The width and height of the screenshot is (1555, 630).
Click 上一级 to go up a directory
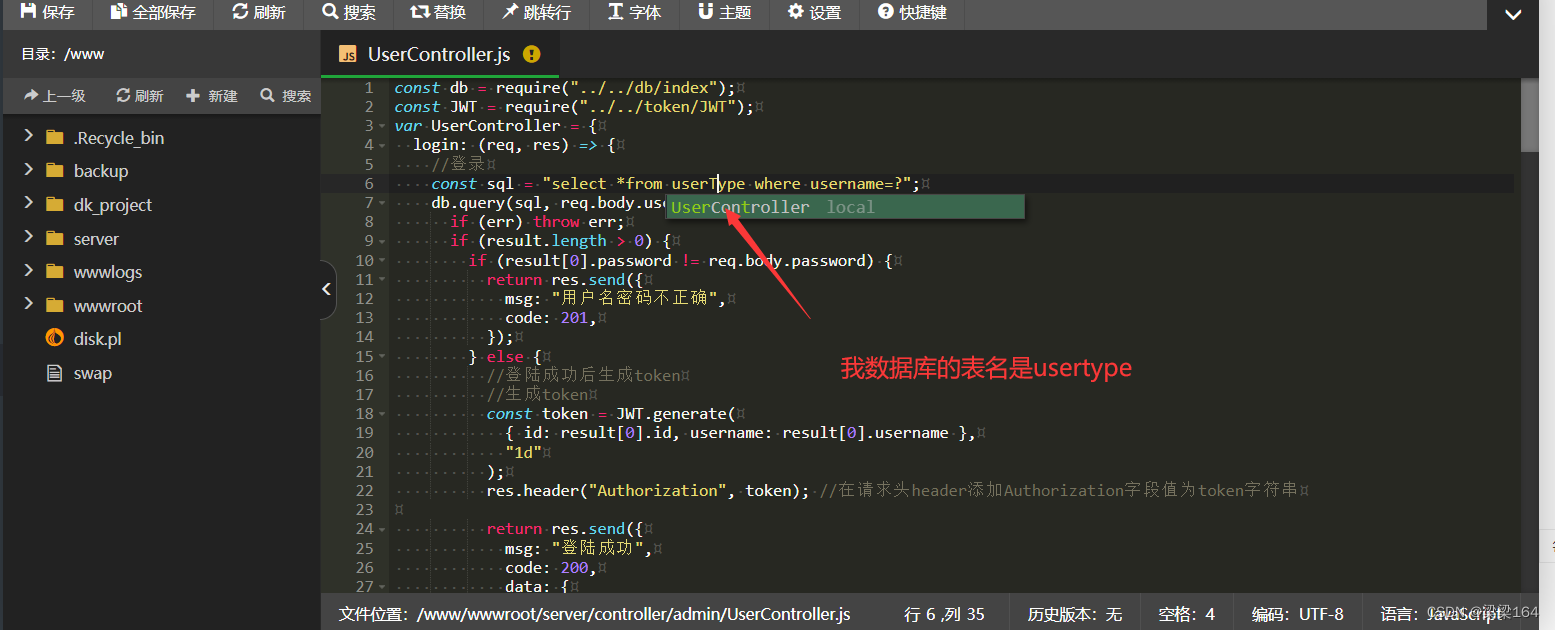54,95
